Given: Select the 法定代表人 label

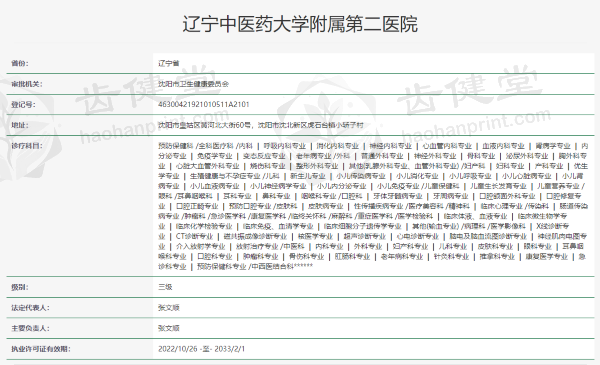Looking at the screenshot, I should tap(30, 308).
